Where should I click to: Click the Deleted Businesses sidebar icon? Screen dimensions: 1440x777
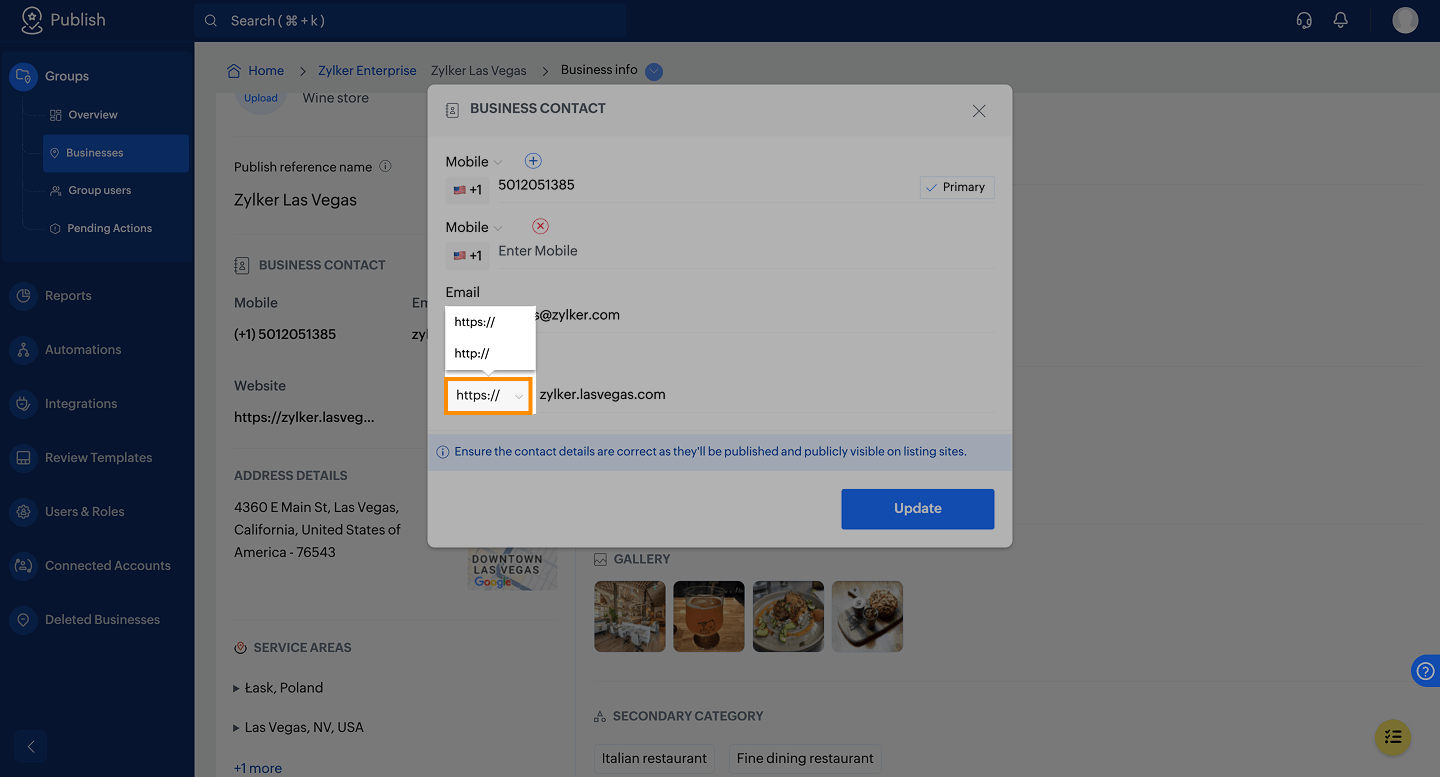23,620
